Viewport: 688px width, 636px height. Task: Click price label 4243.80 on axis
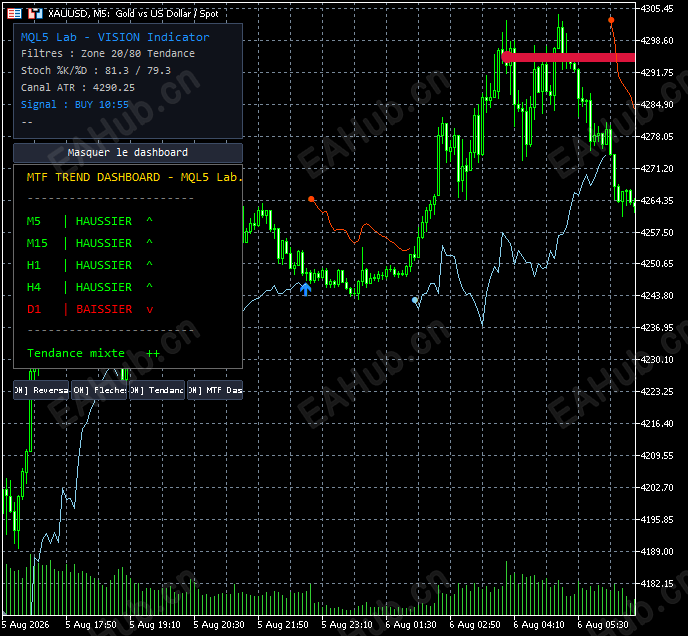tap(657, 295)
